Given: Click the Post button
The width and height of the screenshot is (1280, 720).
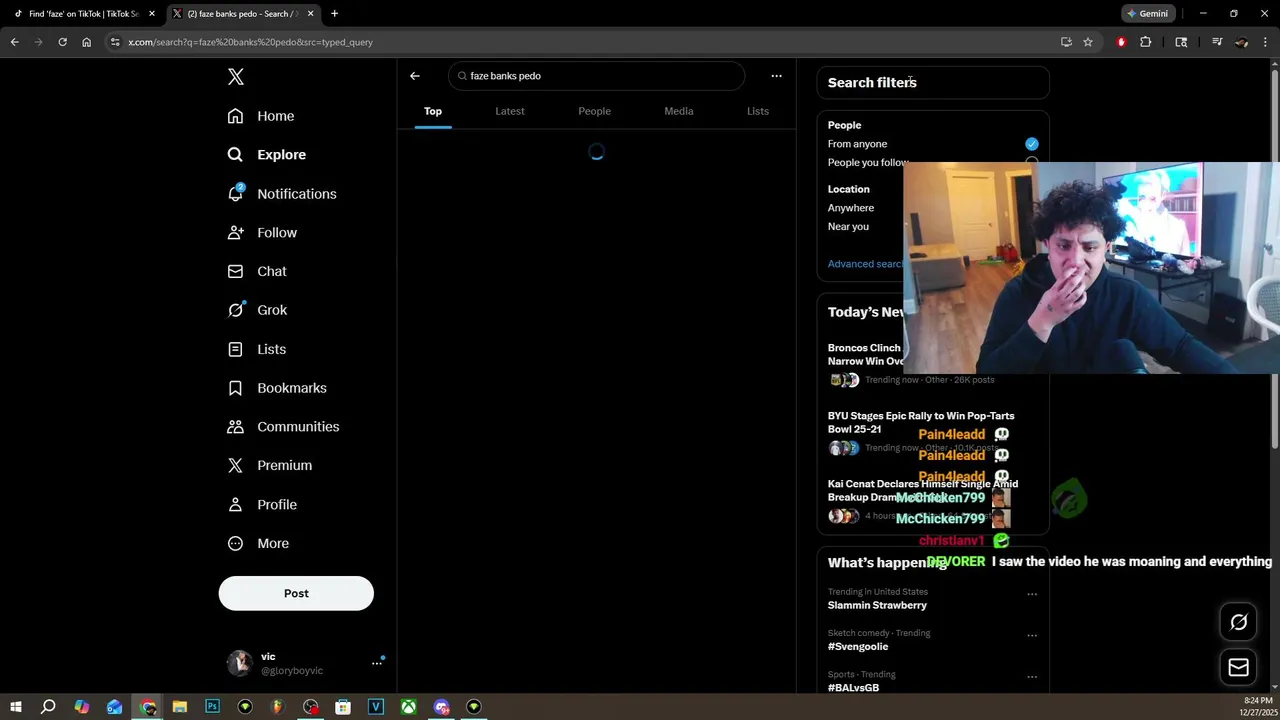Looking at the screenshot, I should [296, 594].
